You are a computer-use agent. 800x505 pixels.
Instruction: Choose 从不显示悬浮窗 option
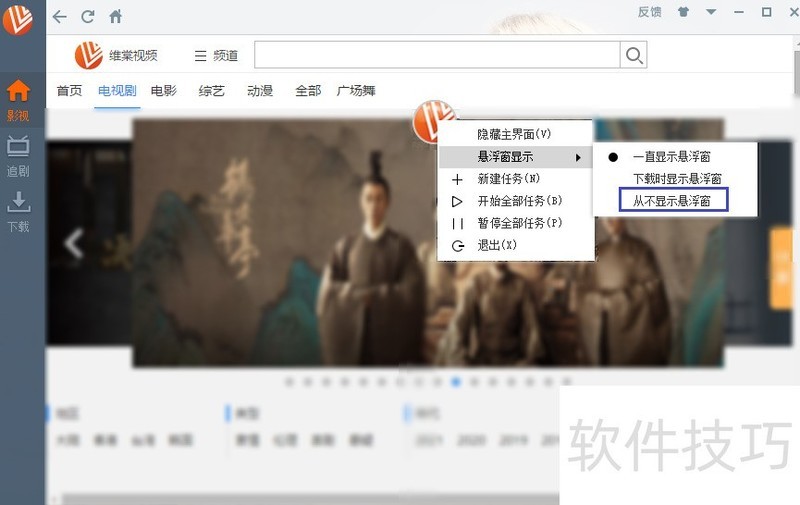673,201
